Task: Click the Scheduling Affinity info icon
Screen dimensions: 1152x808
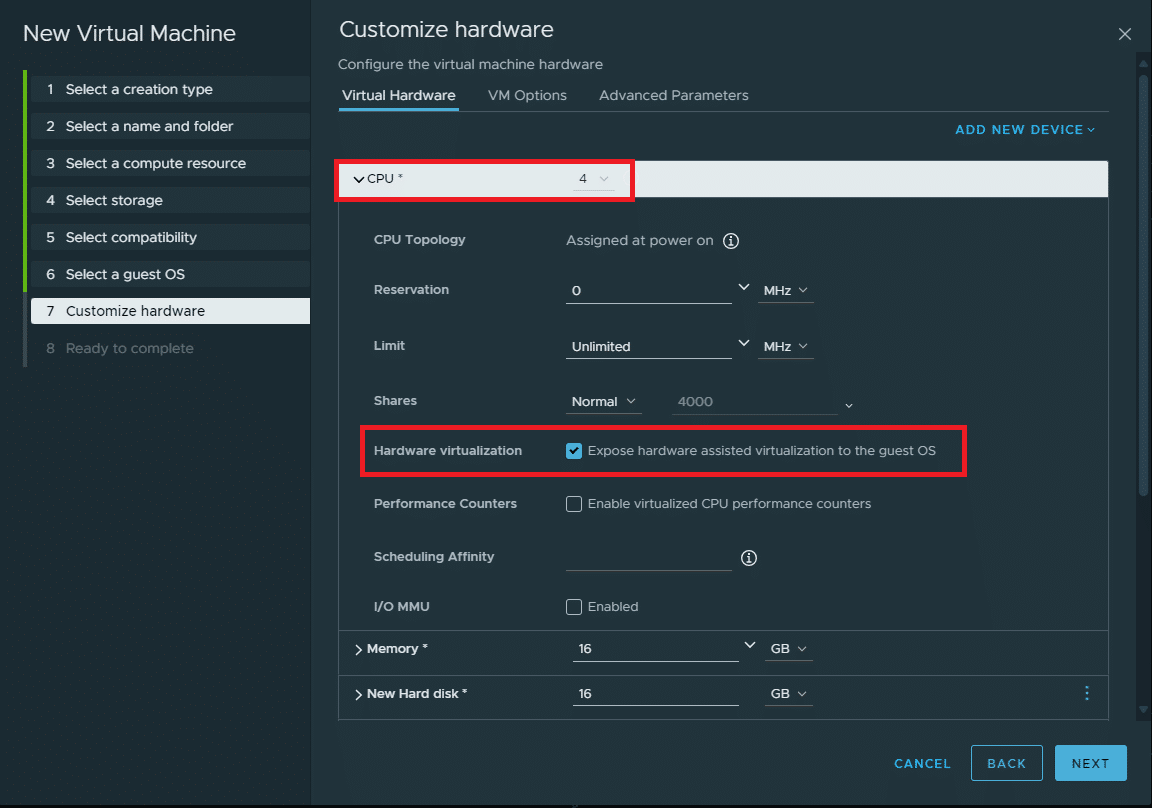Action: pyautogui.click(x=749, y=558)
